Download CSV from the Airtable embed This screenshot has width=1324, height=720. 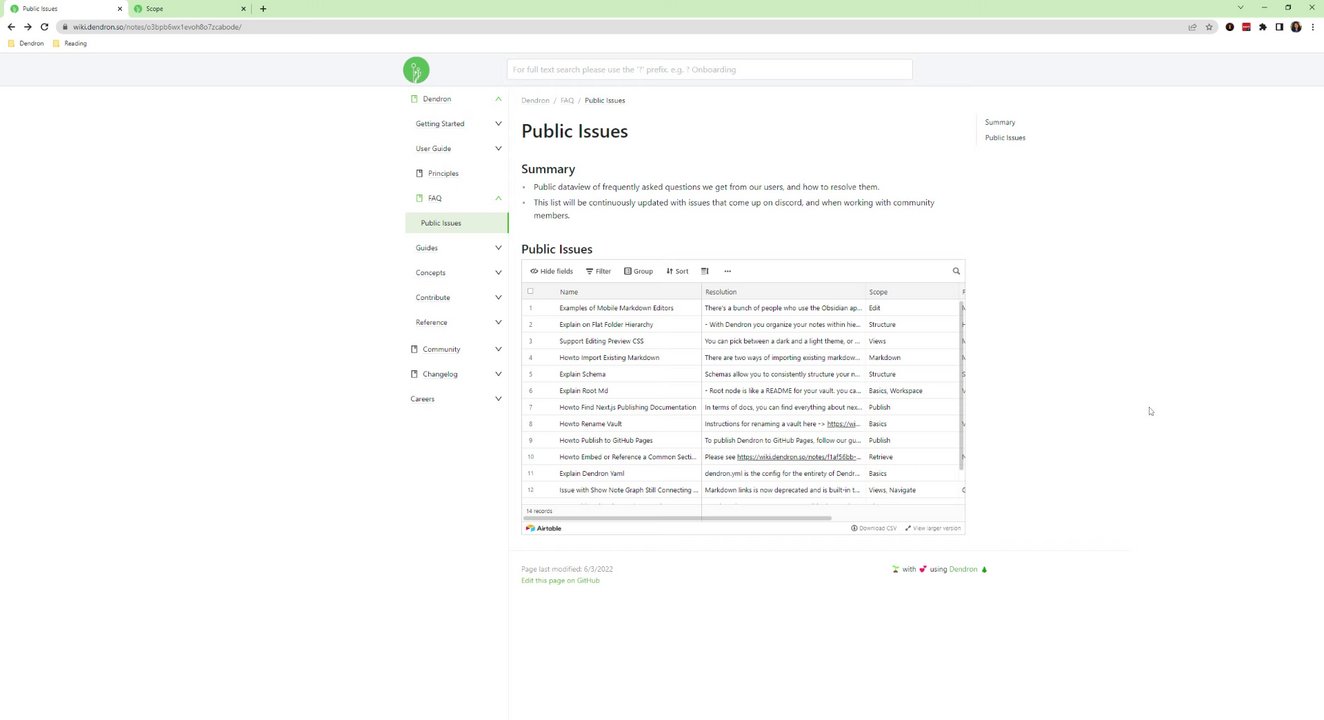pyautogui.click(x=874, y=528)
